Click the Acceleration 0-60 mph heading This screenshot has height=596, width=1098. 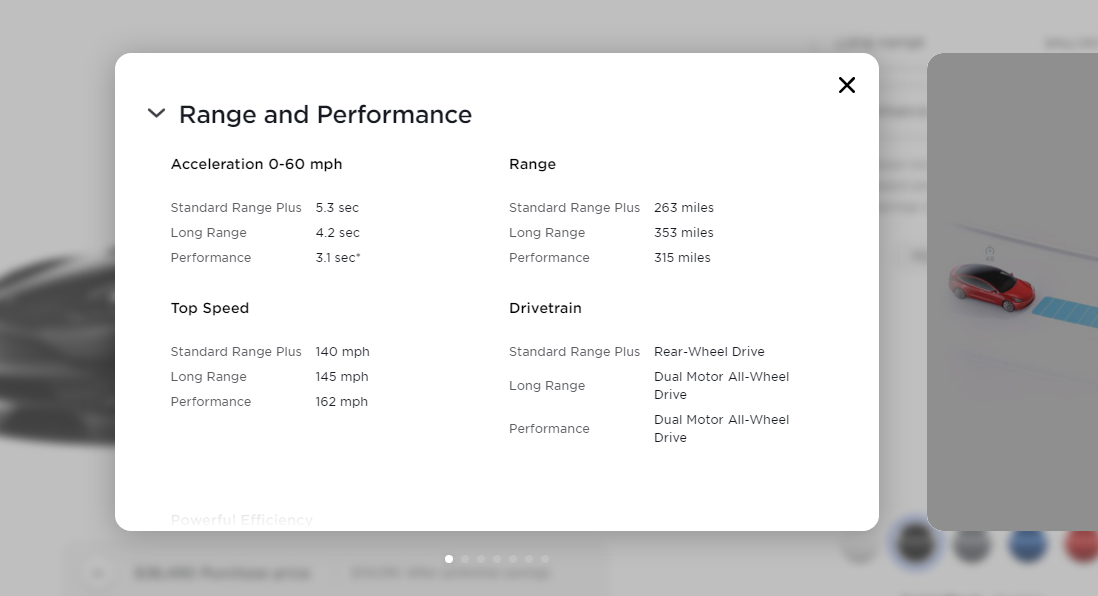tap(256, 164)
